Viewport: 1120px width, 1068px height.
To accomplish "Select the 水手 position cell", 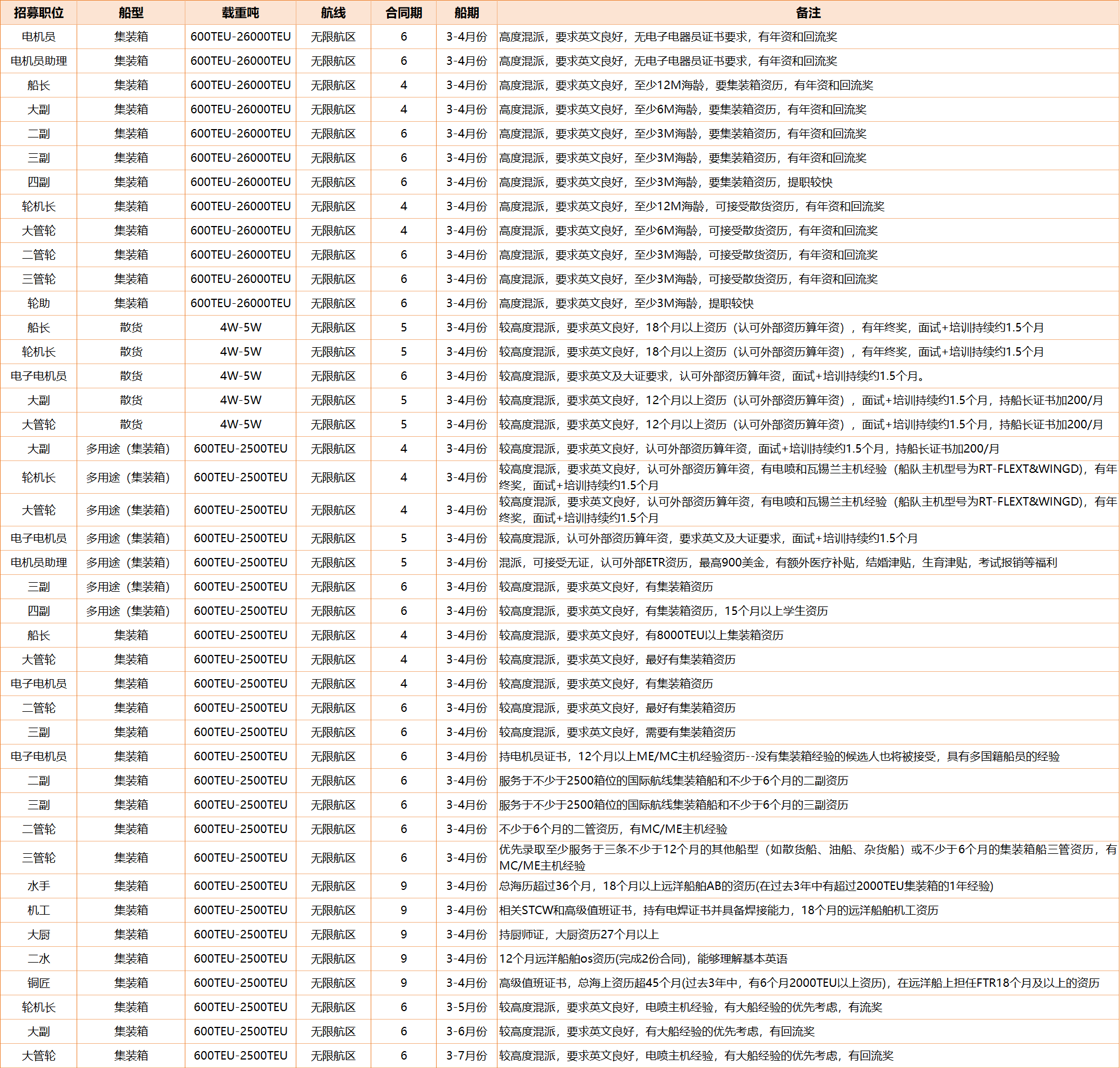I will [x=38, y=886].
